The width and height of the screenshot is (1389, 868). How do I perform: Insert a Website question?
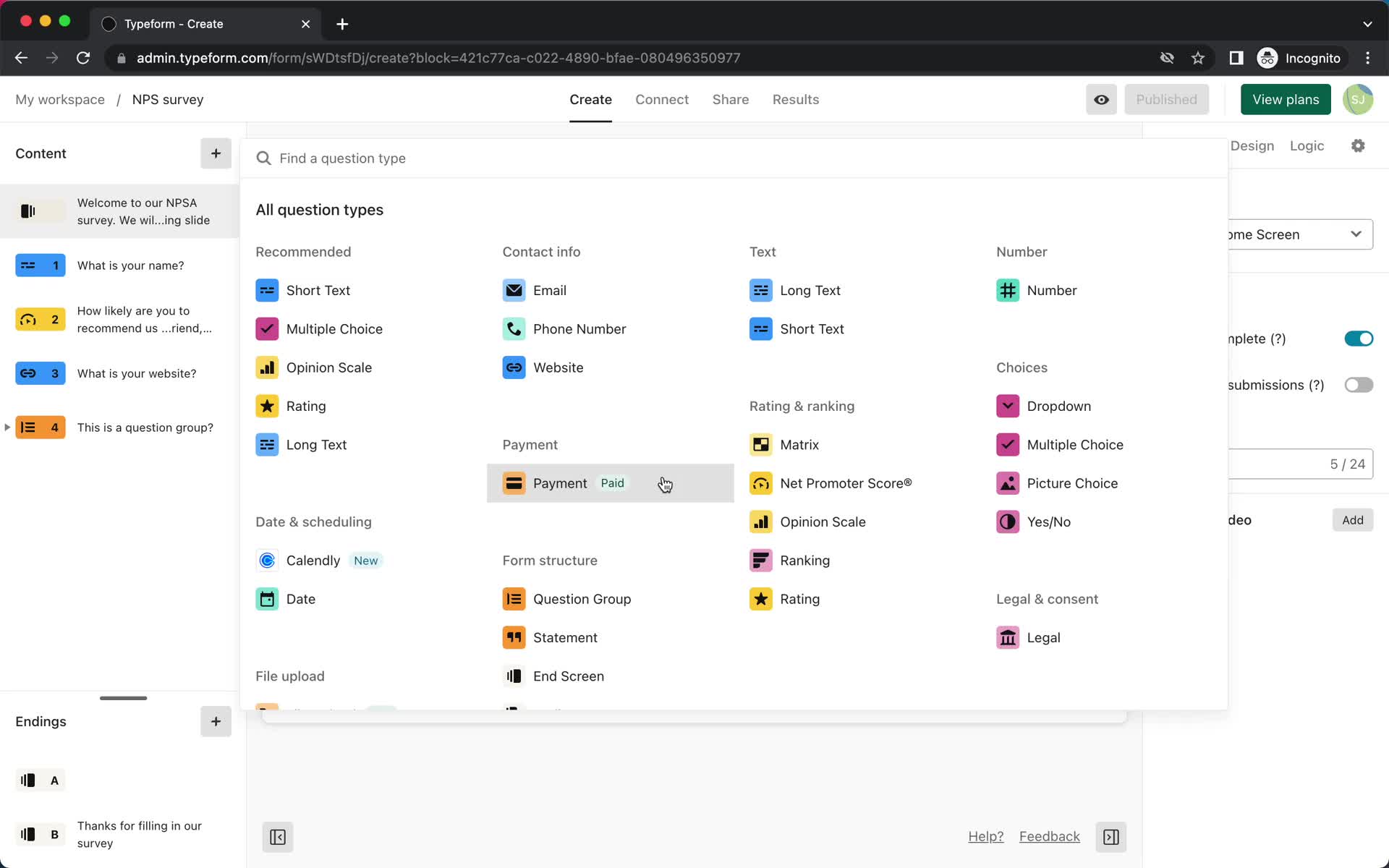(543, 367)
